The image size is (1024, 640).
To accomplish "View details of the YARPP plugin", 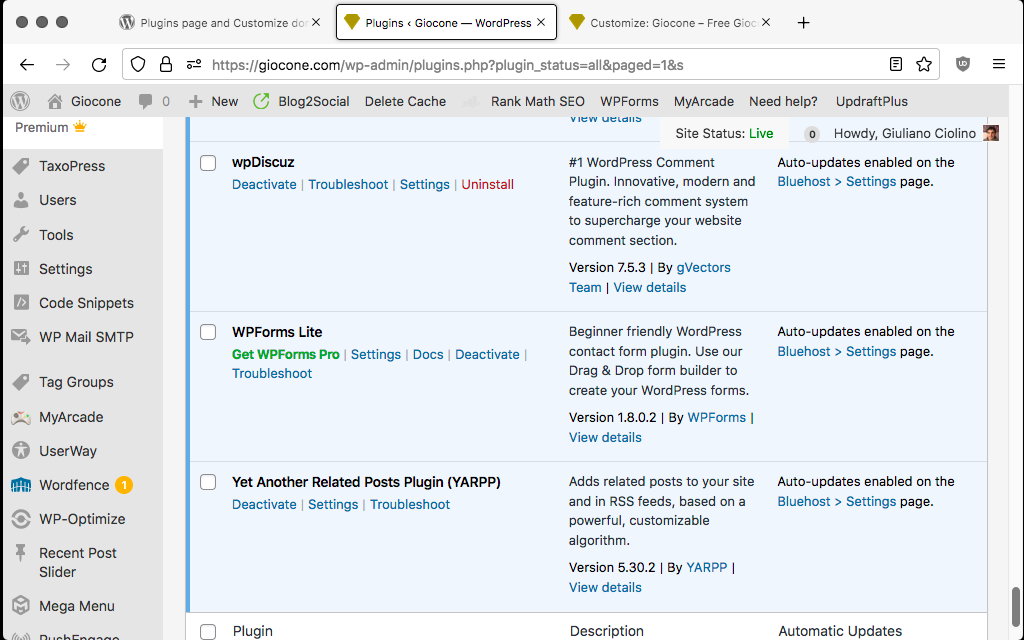I will [605, 587].
